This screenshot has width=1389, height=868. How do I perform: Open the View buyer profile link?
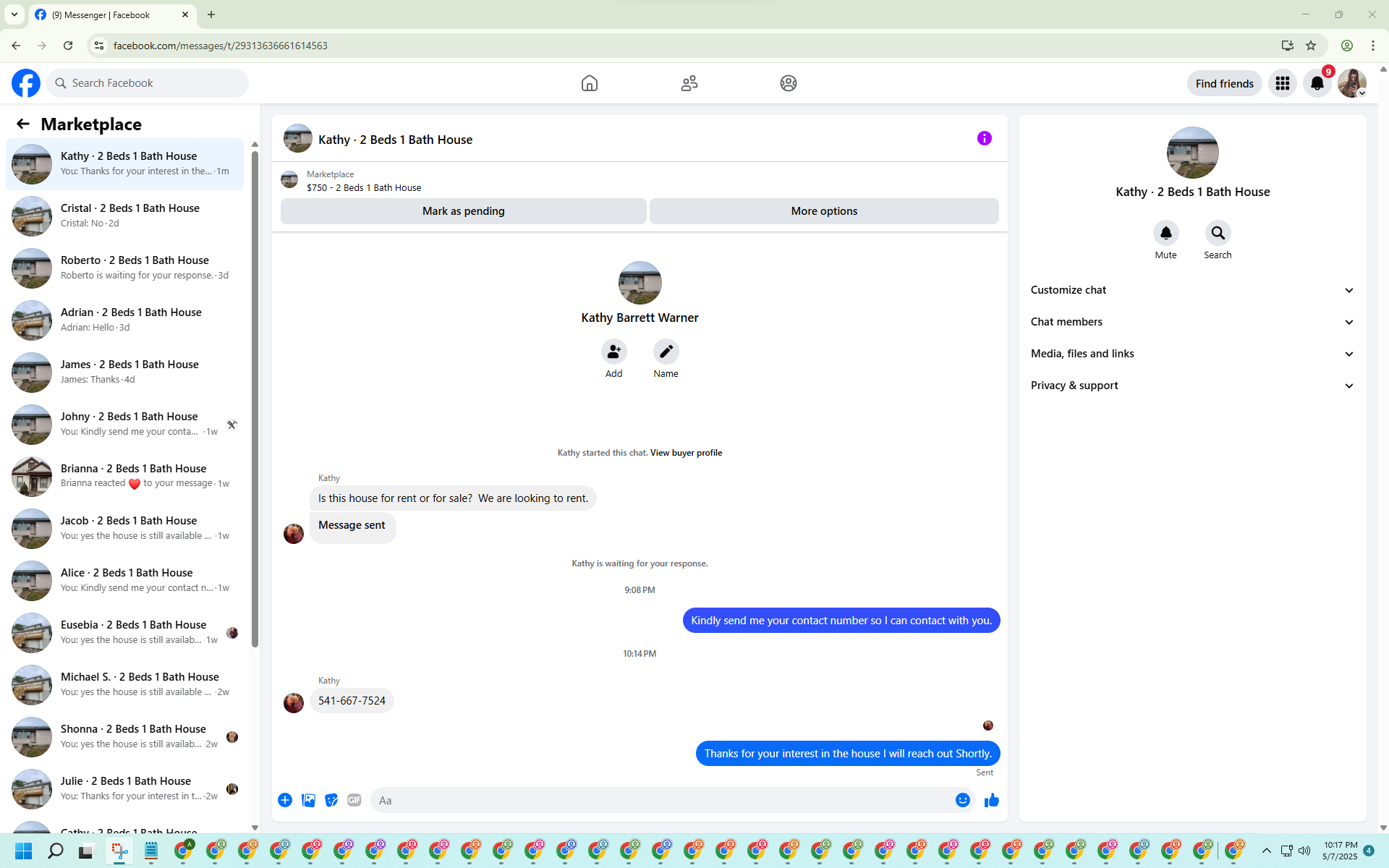[x=686, y=453]
